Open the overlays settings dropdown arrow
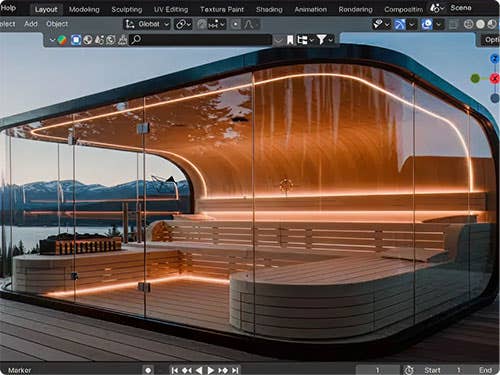This screenshot has width=500, height=375. point(439,24)
